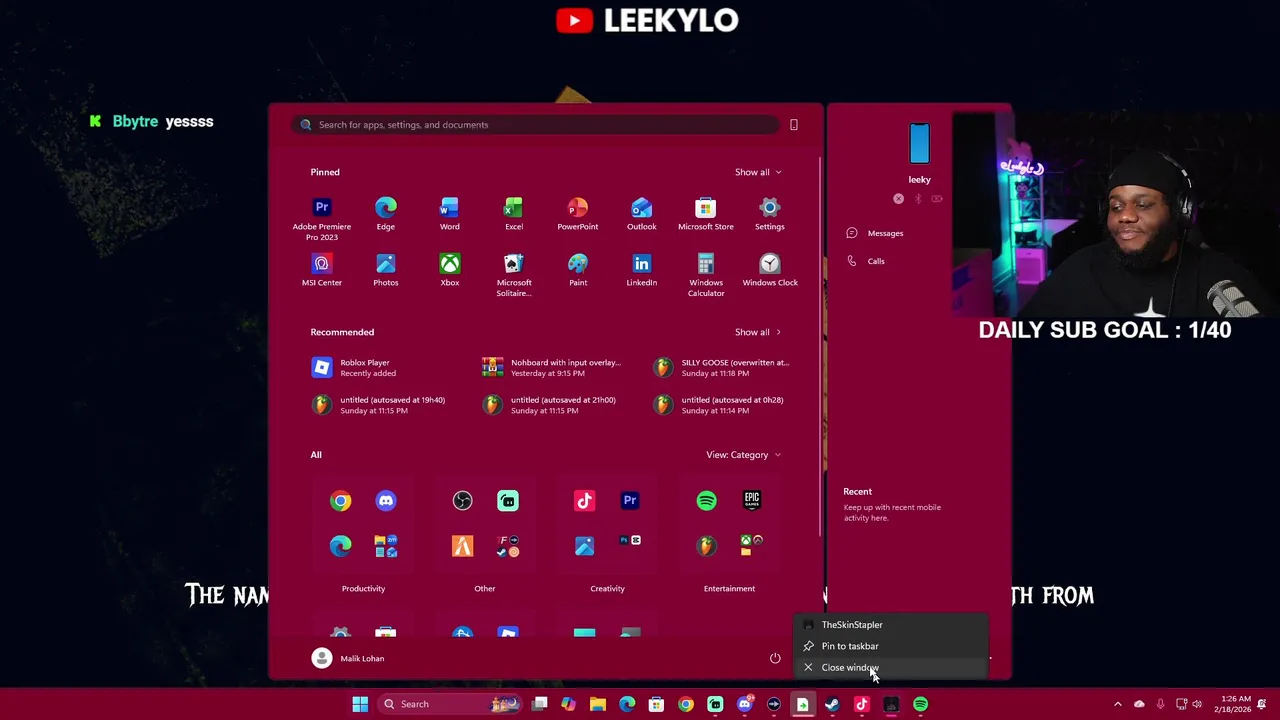
Task: Open Windows Clock pinned app
Action: [x=769, y=270]
